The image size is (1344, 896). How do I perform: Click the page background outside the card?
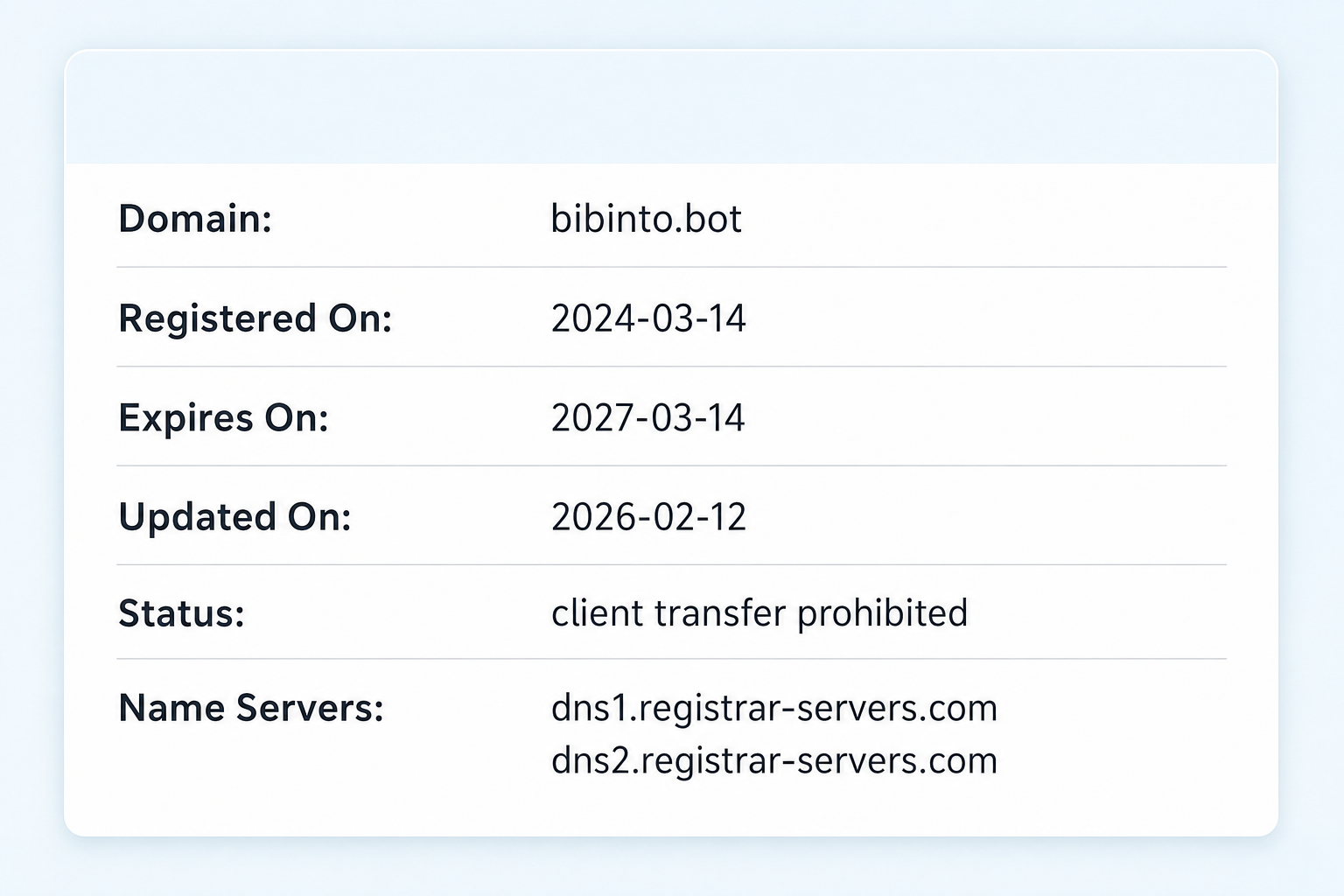tap(671, 868)
